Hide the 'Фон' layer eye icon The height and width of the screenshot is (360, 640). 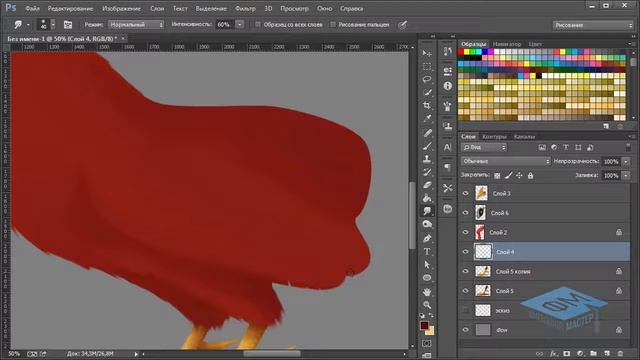[465, 330]
